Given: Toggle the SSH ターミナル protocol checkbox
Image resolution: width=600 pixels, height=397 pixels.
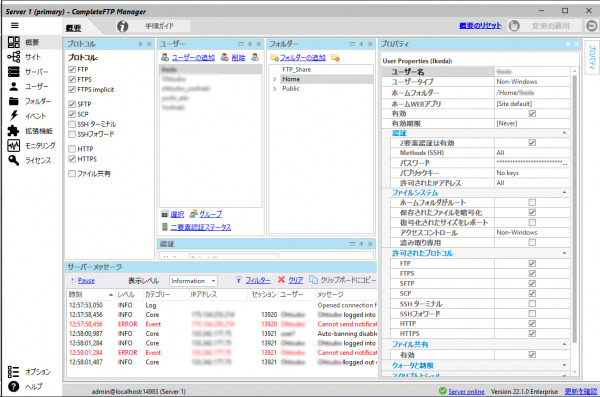Looking at the screenshot, I should pyautogui.click(x=72, y=124).
